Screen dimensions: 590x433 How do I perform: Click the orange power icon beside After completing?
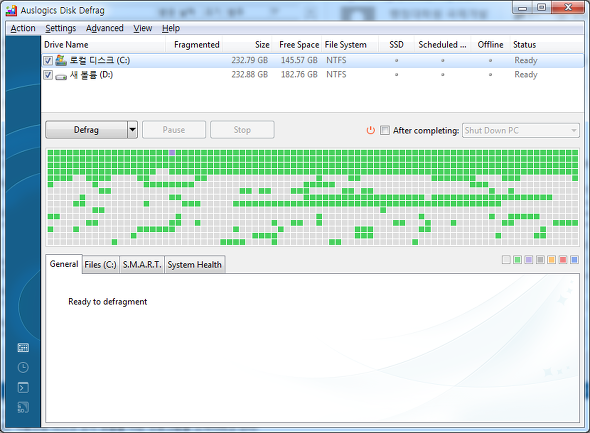pos(371,130)
